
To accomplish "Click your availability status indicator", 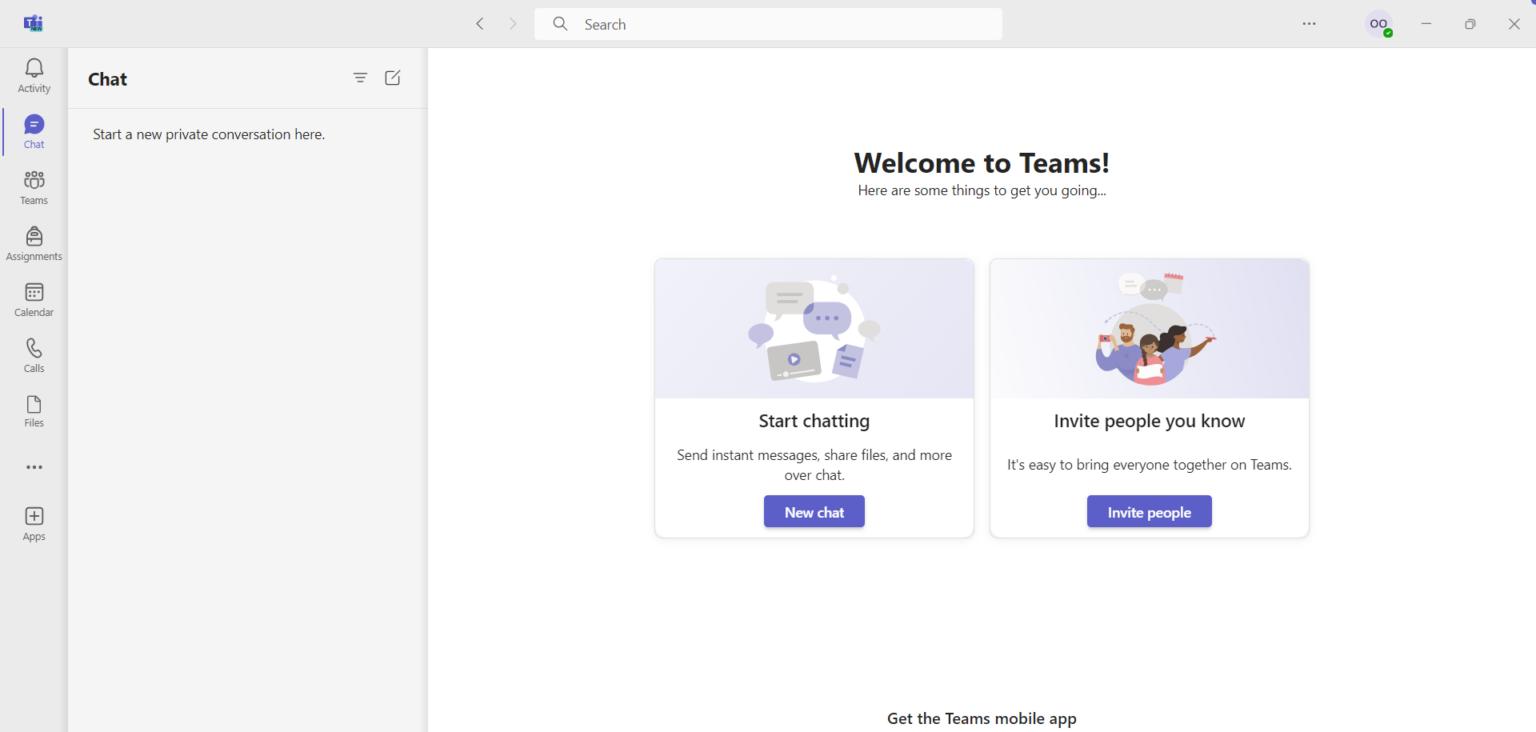I will (1388, 32).
